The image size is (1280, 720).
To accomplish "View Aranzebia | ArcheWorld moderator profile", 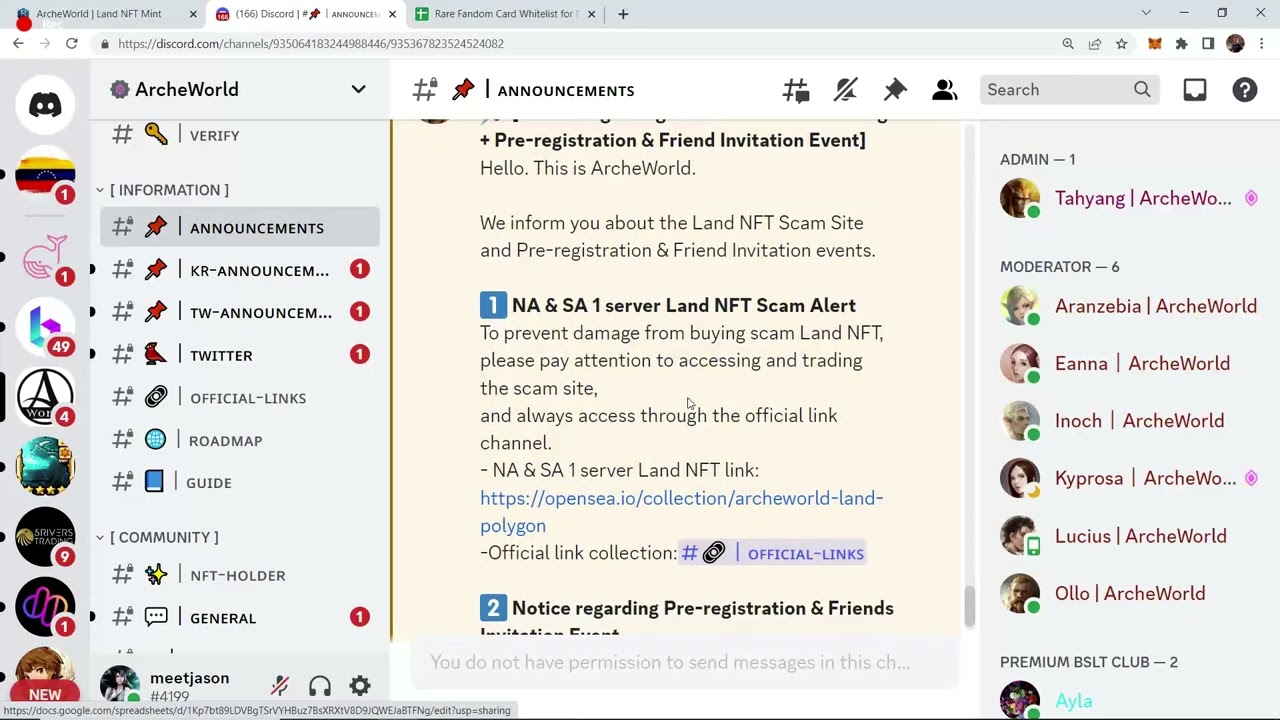I will click(x=1130, y=306).
